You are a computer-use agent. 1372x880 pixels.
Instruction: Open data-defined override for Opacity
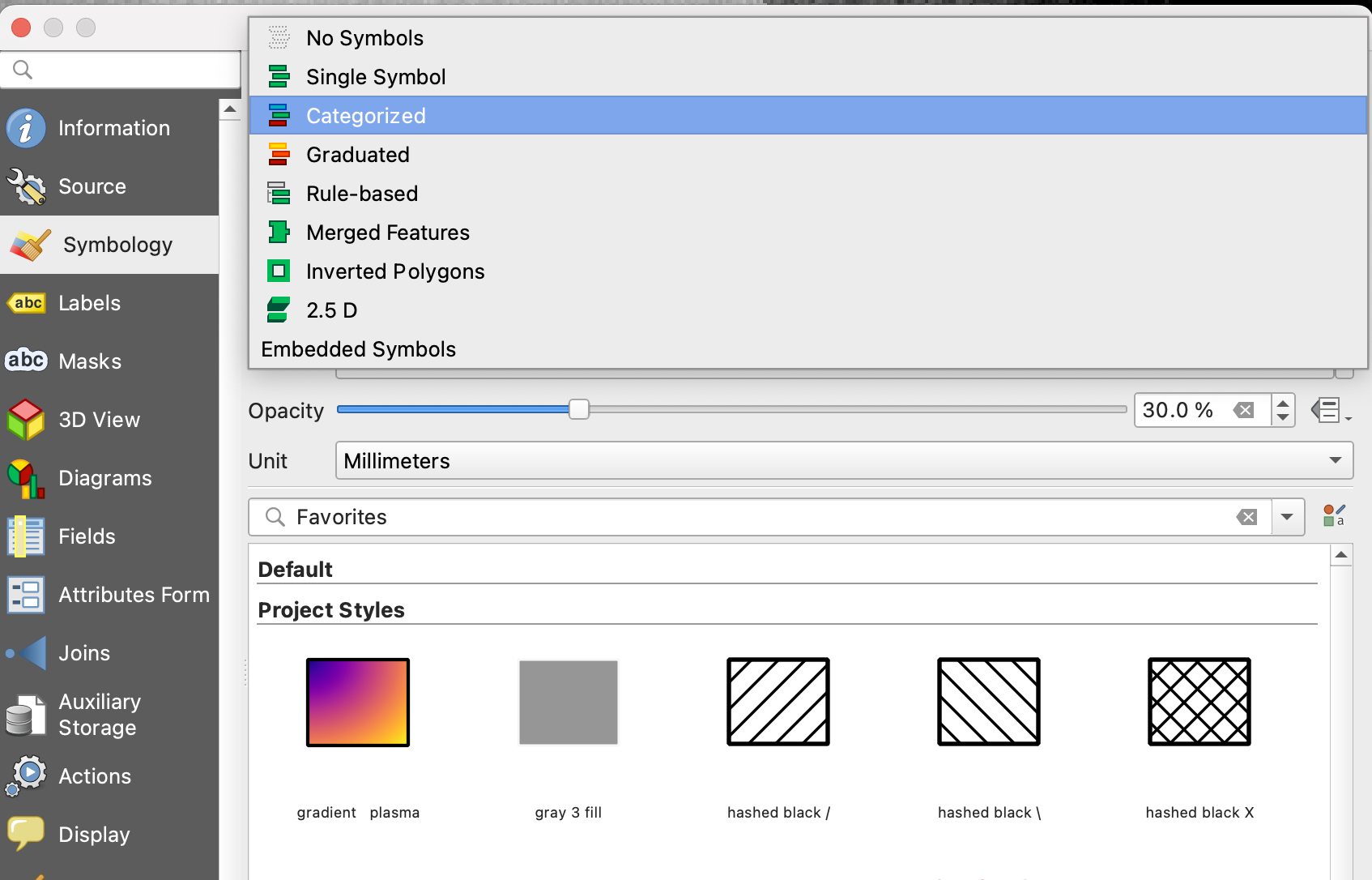click(x=1331, y=410)
